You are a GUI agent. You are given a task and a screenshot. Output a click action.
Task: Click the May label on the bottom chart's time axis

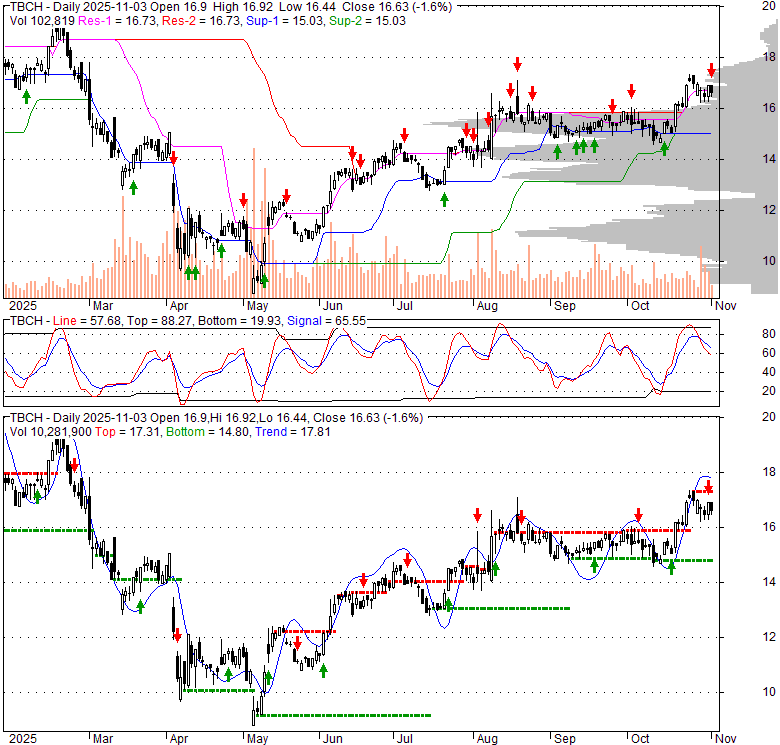[257, 739]
